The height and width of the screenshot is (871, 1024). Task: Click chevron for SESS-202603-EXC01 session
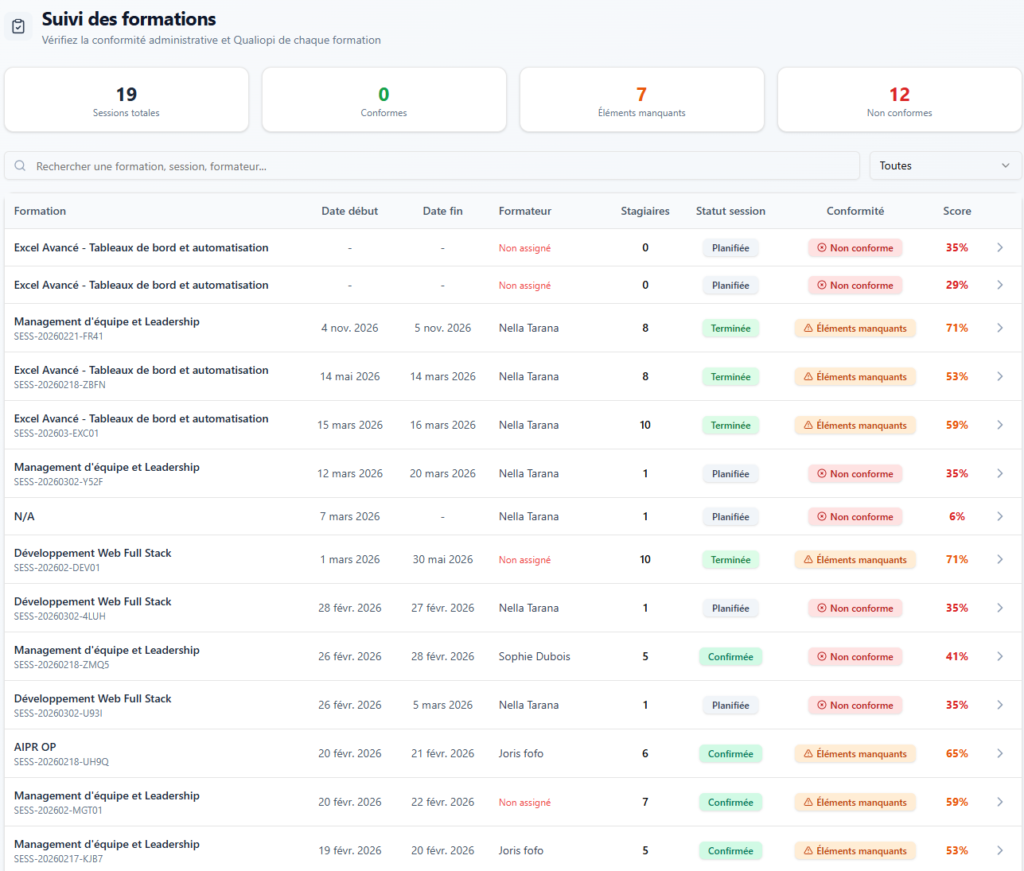click(x=1000, y=425)
